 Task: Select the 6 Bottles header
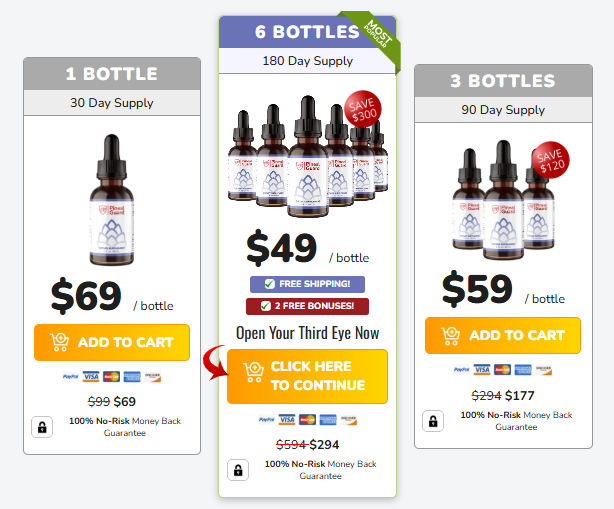coord(307,32)
